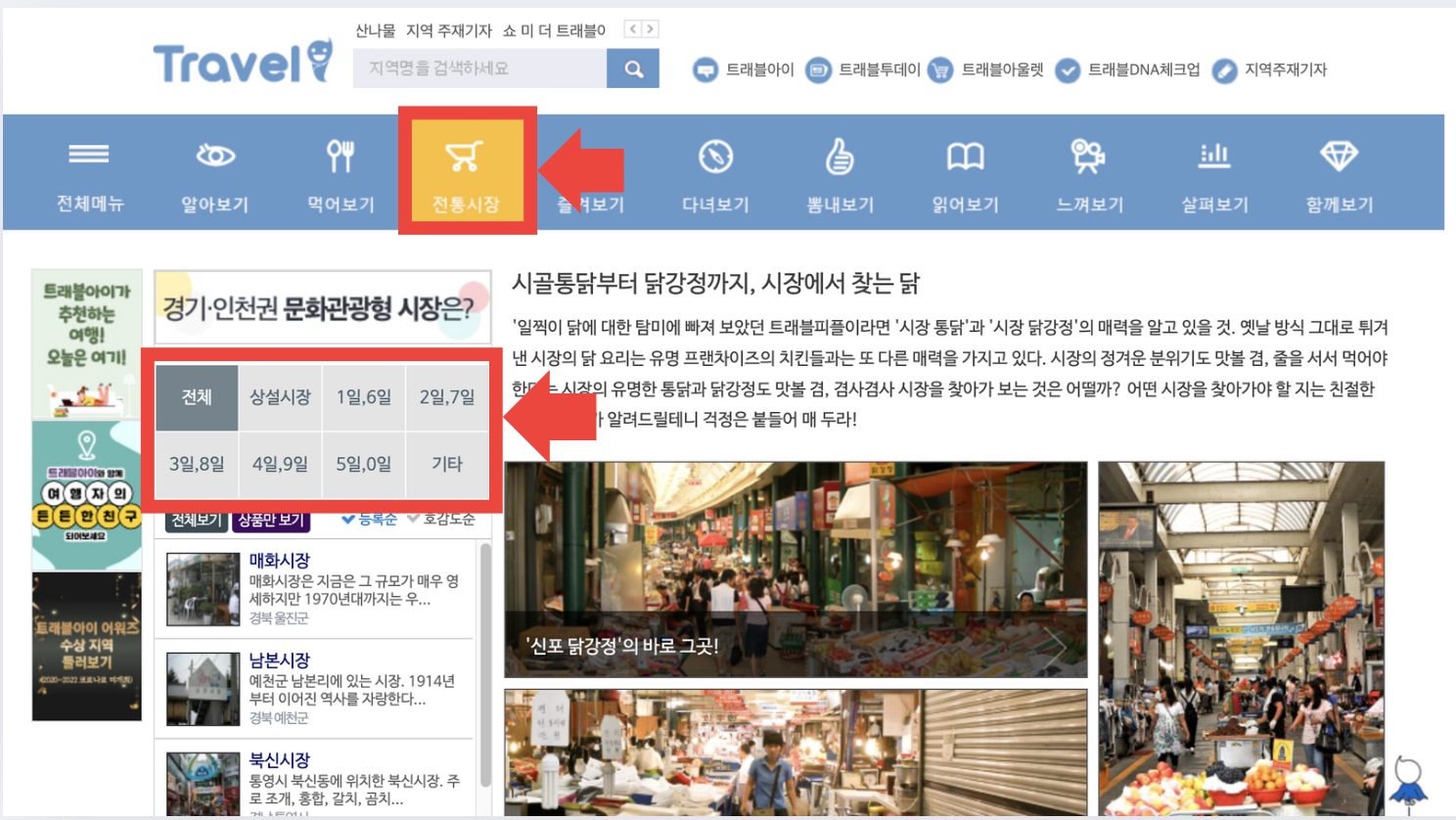This screenshot has height=820, width=1456.
Task: Click the right arrow on the news ticker
Action: [648, 28]
